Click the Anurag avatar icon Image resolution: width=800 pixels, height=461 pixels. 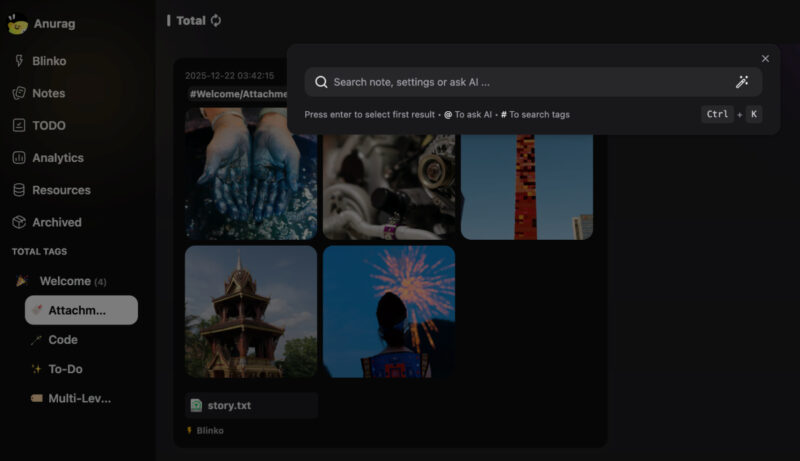click(17, 23)
